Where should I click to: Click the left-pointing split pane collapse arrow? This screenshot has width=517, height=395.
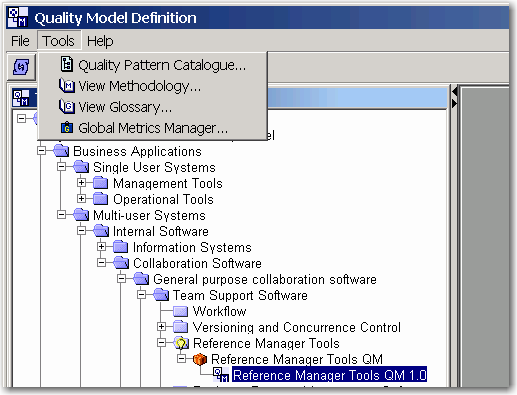click(454, 91)
